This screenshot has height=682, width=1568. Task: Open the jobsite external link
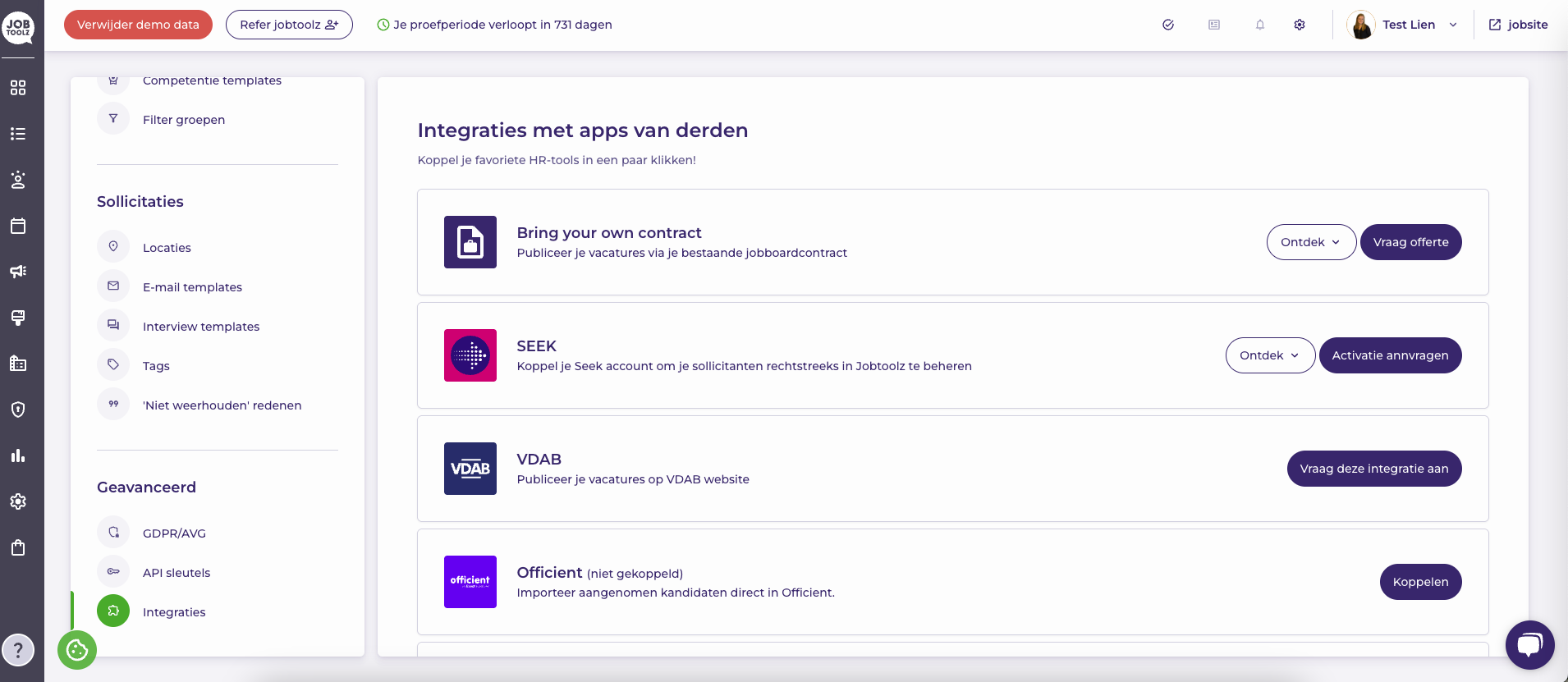tap(1518, 25)
